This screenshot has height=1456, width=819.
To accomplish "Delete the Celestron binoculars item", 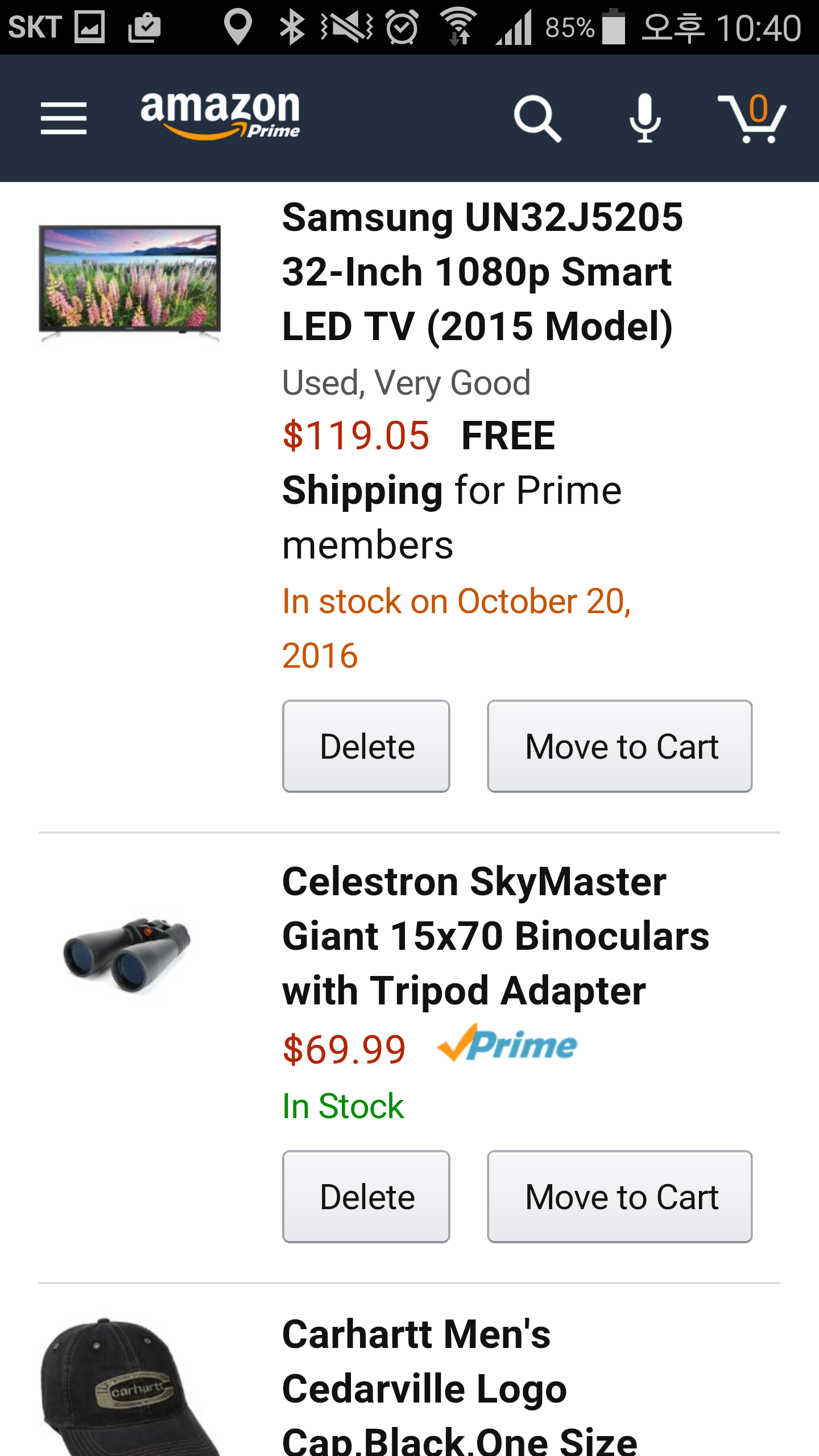I will pos(366,1197).
